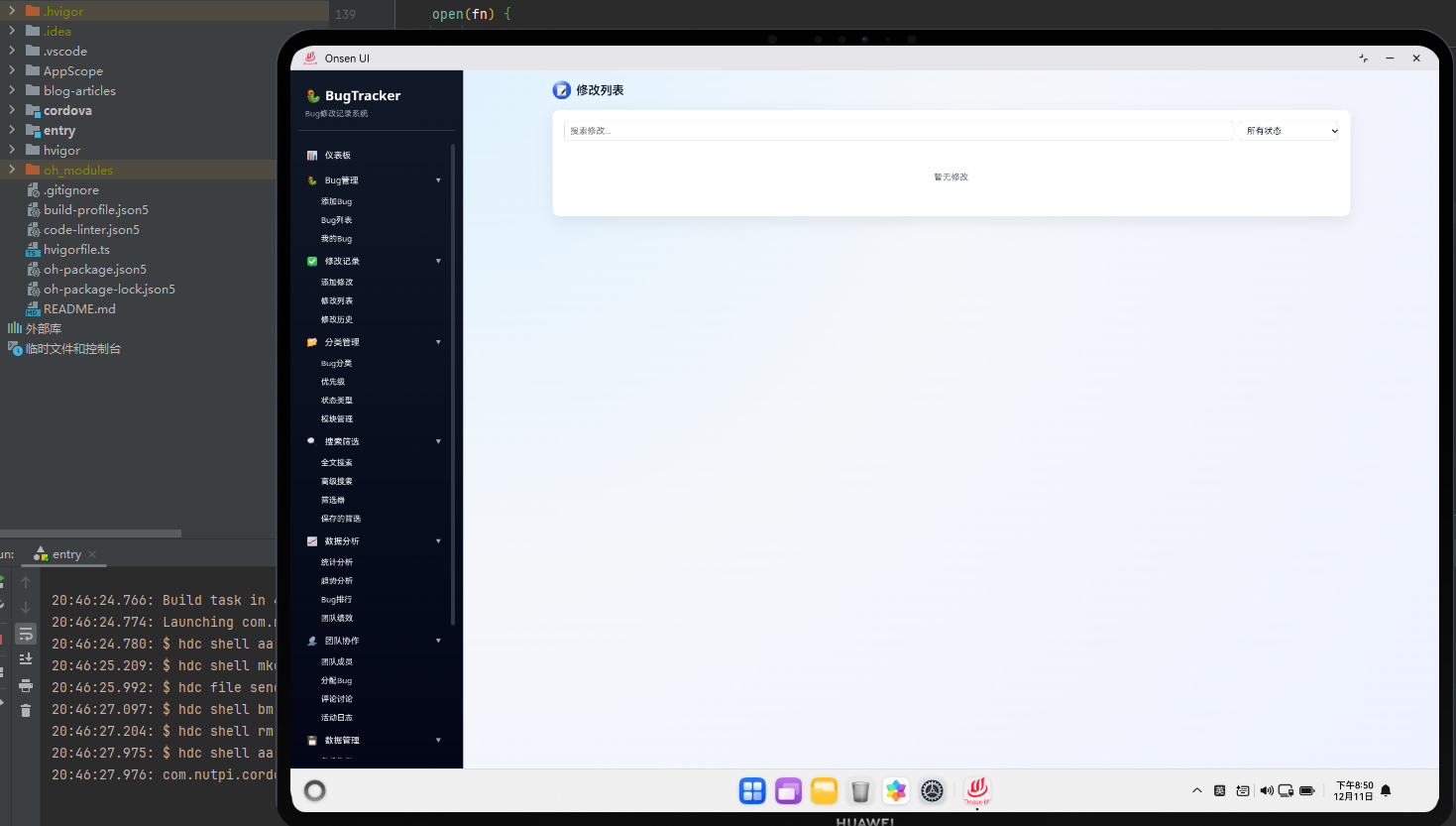Screen dimensions: 1456x826
Task: Click the Onsen UI app icon in dock
Action: [x=977, y=790]
